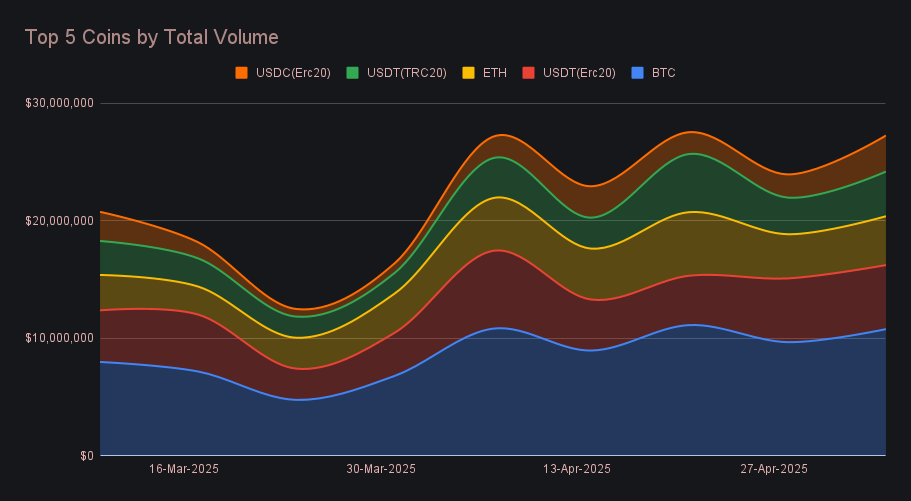
Task: Select the blue BTC legend swatch
Action: point(637,73)
